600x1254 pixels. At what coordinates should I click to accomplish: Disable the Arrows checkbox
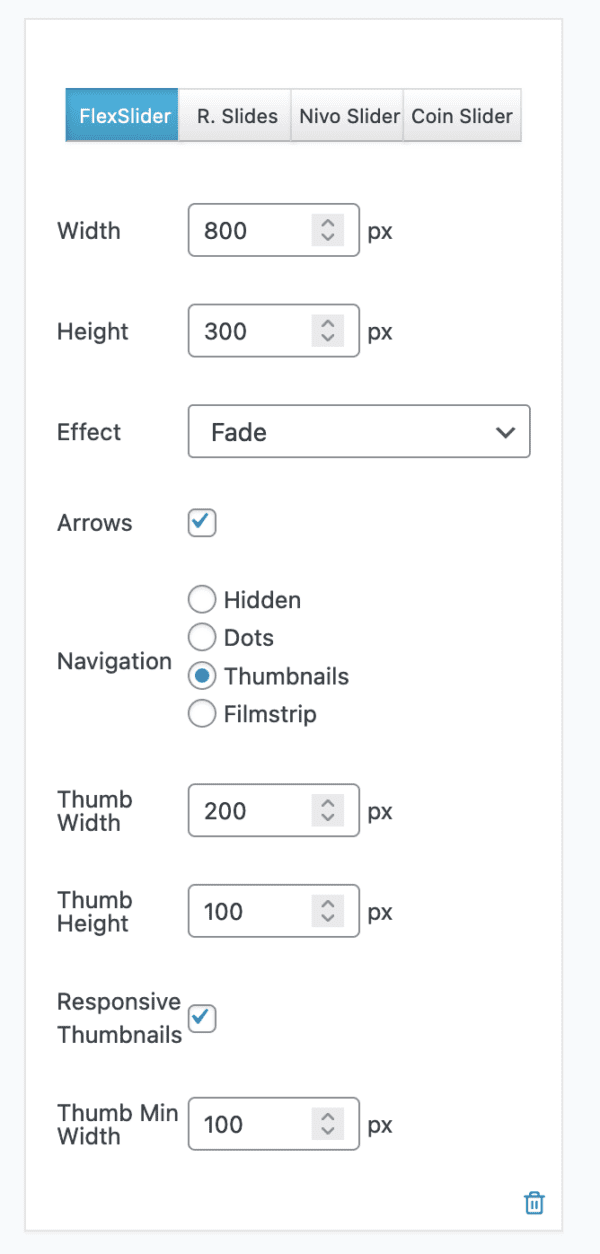coord(201,522)
